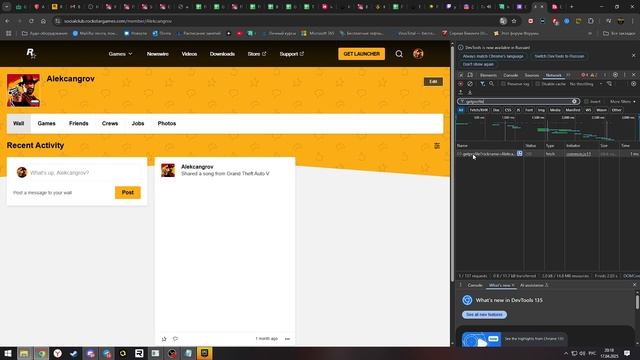Switch to the Games profile tab

tap(47, 123)
